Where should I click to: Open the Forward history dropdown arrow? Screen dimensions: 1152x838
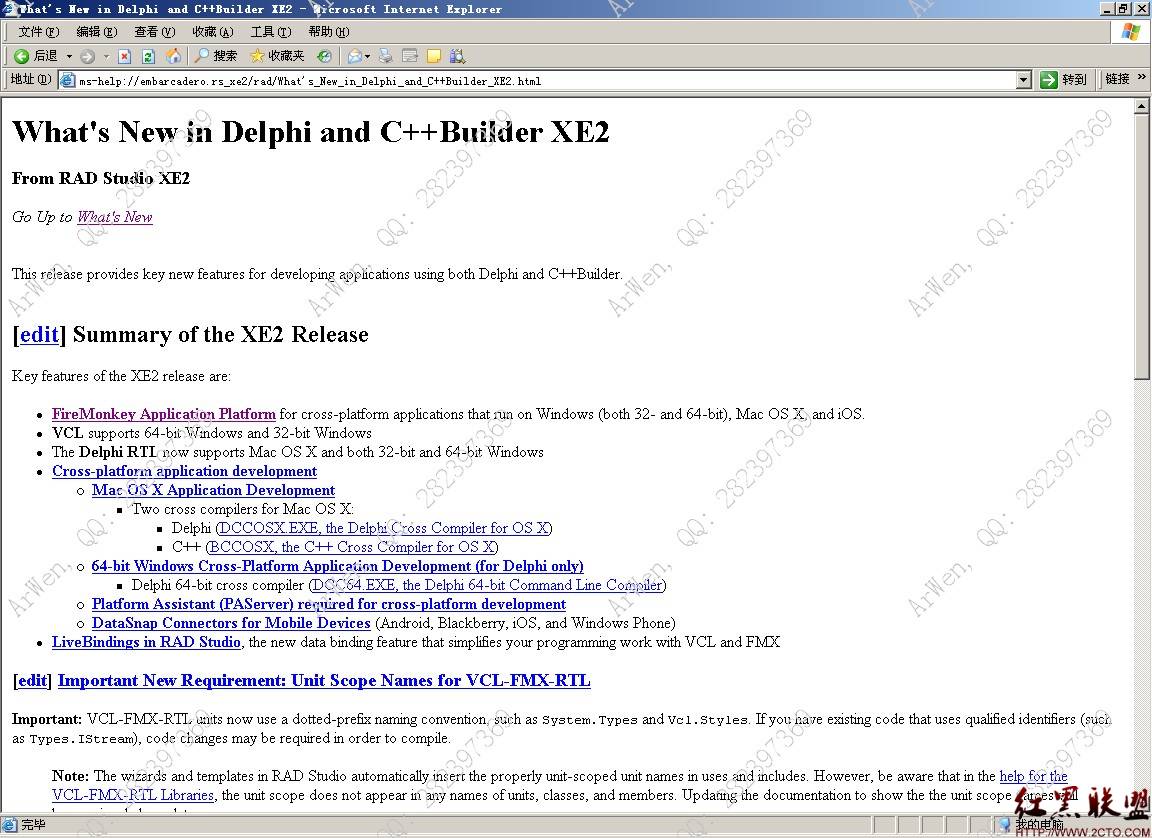[x=106, y=56]
